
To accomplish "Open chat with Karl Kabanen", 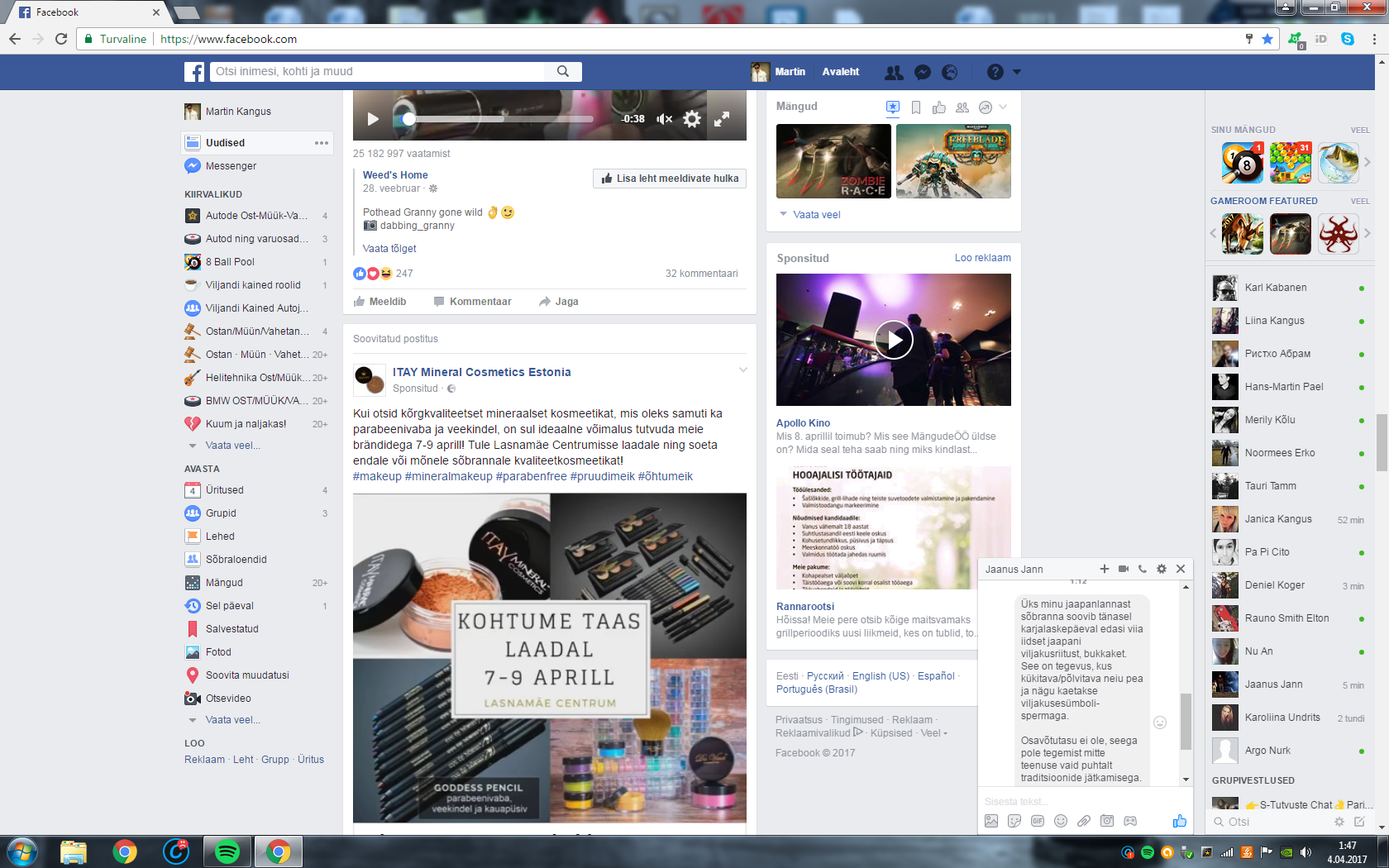I will pos(1290,288).
